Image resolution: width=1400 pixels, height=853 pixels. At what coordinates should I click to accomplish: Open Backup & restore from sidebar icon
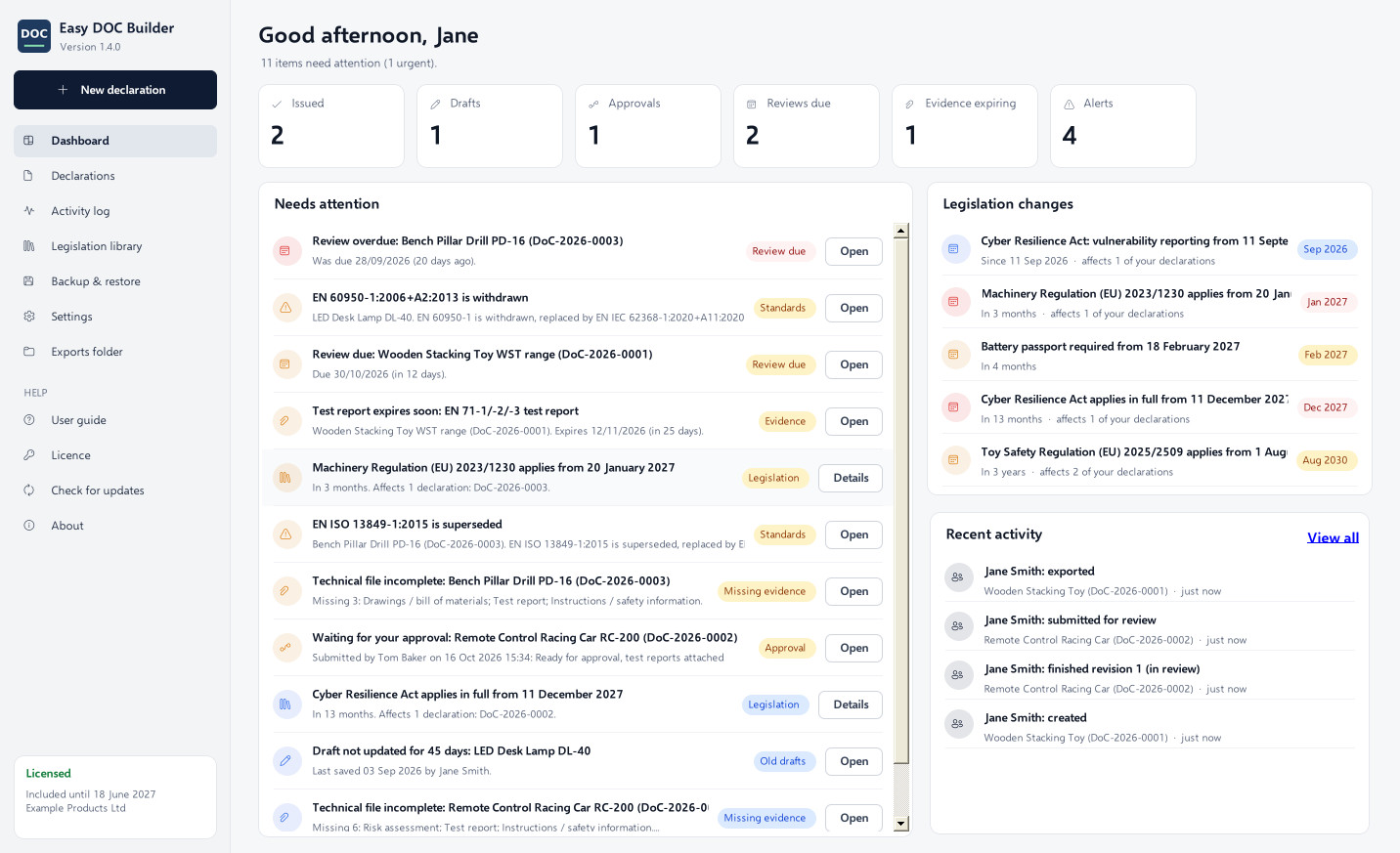click(x=29, y=281)
